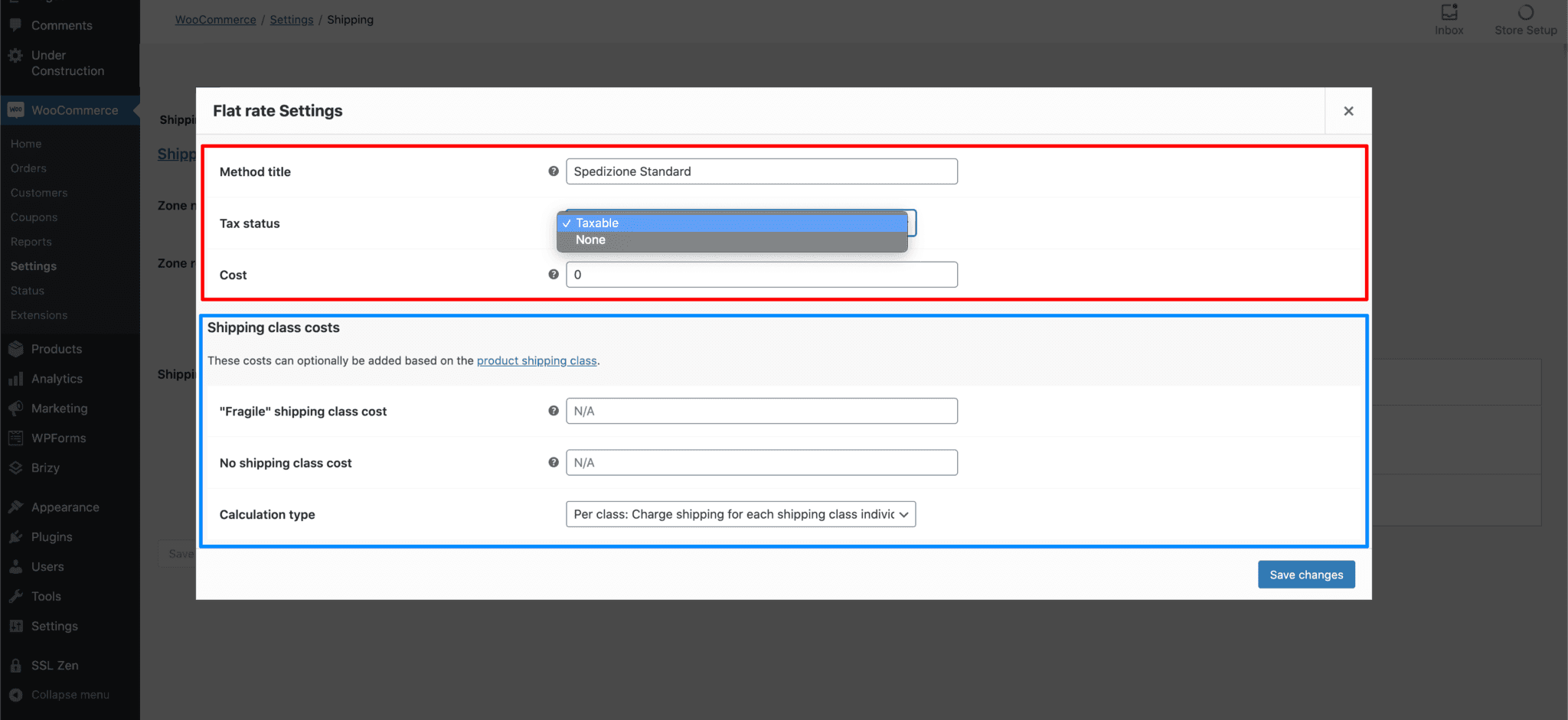This screenshot has height=720, width=1568.
Task: Click the Plugins plug icon
Action: [x=15, y=537]
